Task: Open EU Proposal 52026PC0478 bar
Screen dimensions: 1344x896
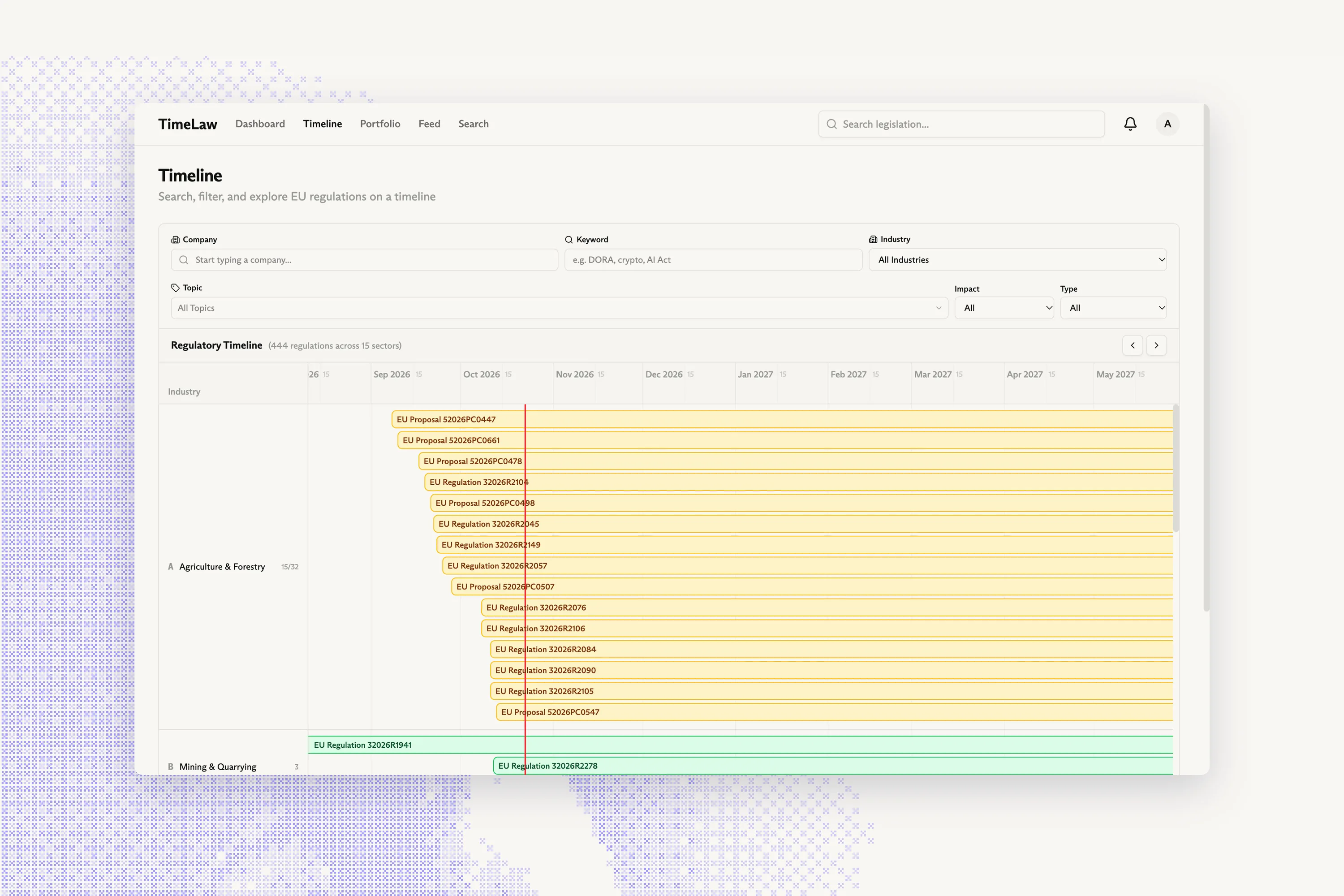Action: (796, 461)
